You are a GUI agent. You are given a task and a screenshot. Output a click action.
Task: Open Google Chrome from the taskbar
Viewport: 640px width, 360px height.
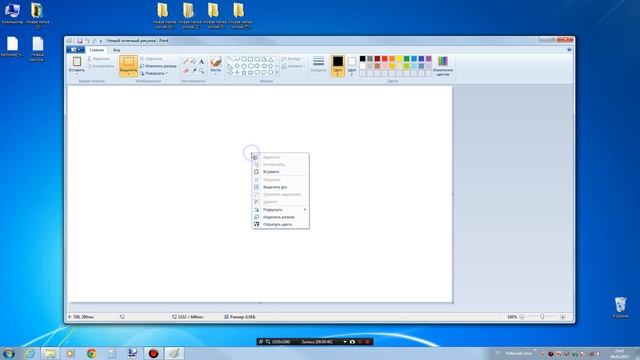pyautogui.click(x=91, y=353)
